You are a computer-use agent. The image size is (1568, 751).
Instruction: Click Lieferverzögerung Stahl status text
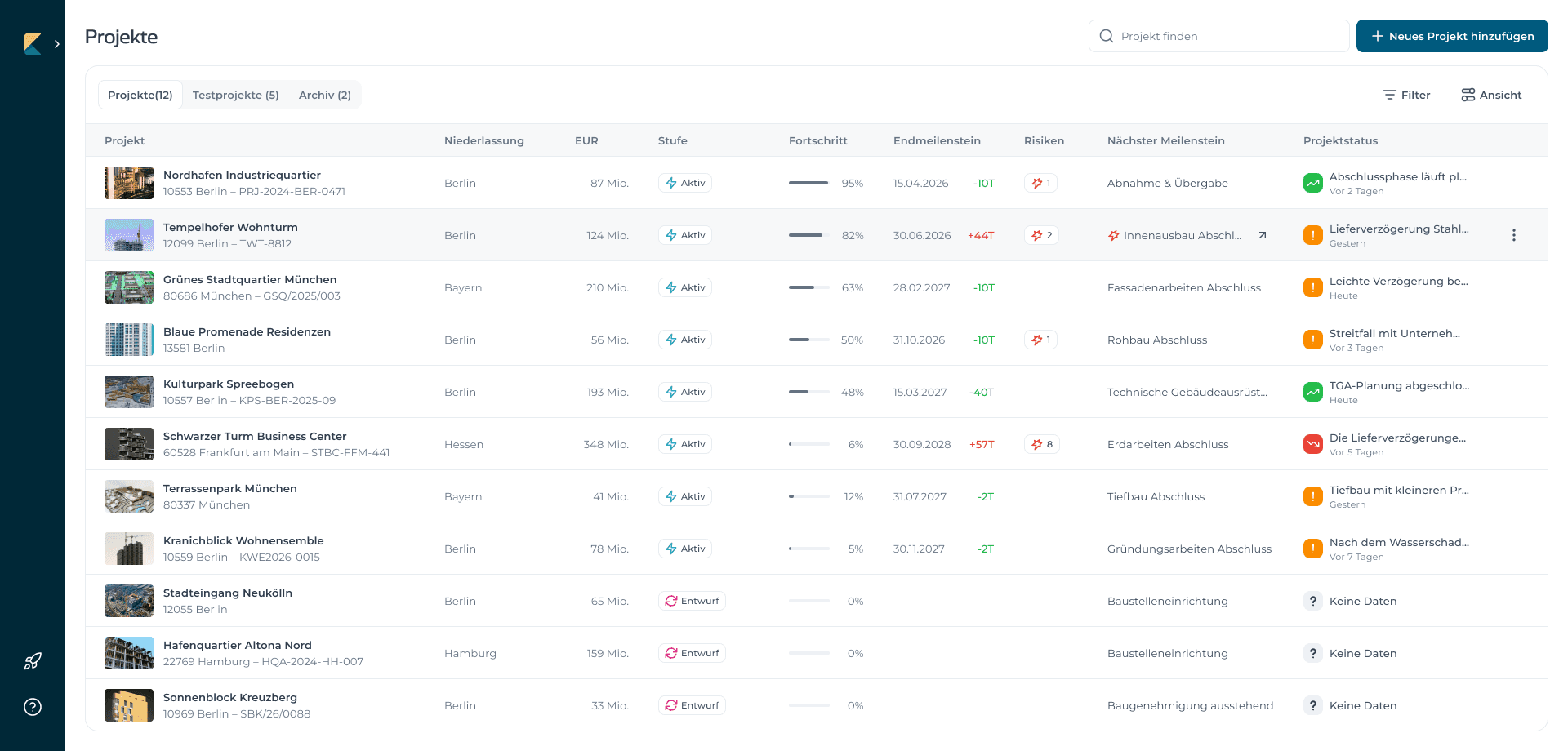pos(1399,229)
